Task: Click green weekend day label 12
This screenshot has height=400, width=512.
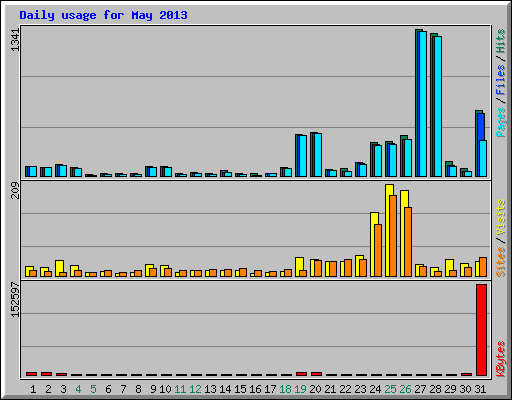Action: [x=195, y=389]
